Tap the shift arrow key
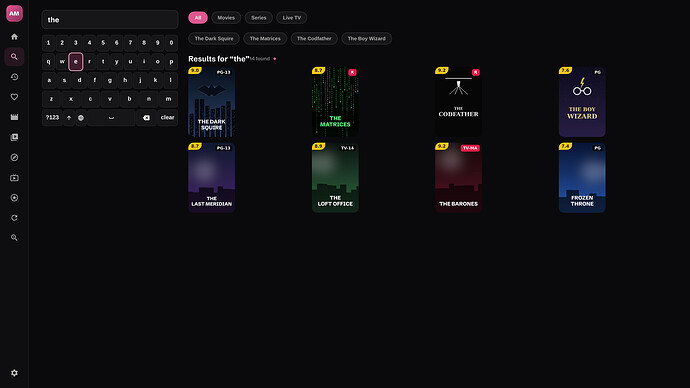Screen dimensions: 690x388 (x=69, y=118)
